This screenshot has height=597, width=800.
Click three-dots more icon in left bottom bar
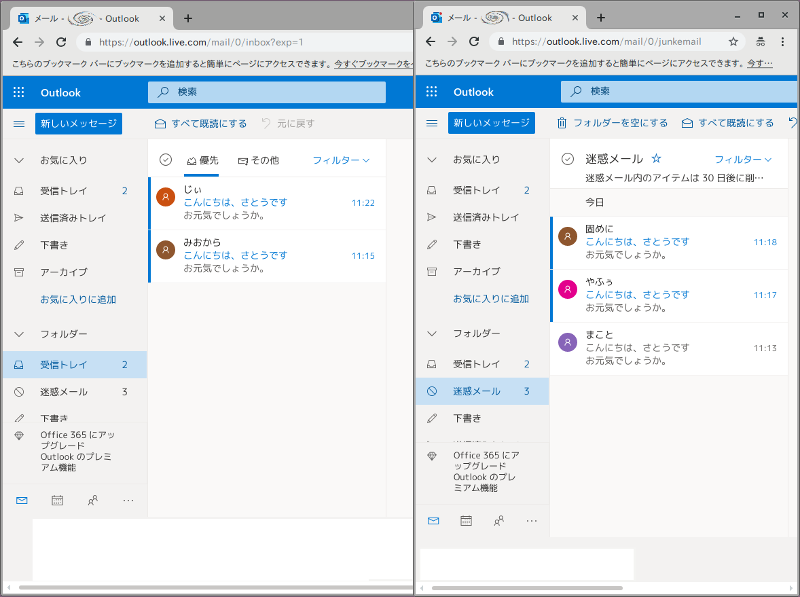[128, 500]
